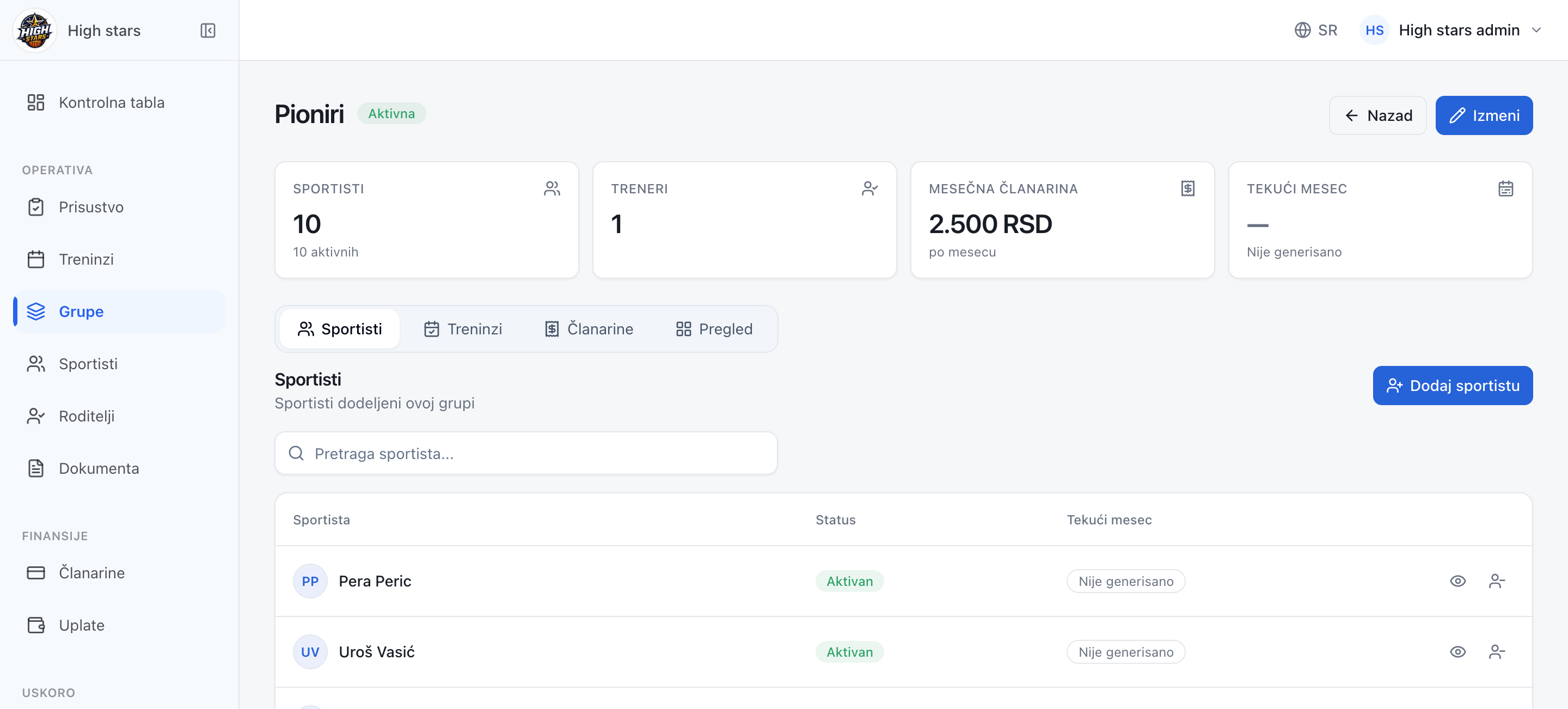Click the search magnifier icon
The height and width of the screenshot is (709, 1568).
296,453
